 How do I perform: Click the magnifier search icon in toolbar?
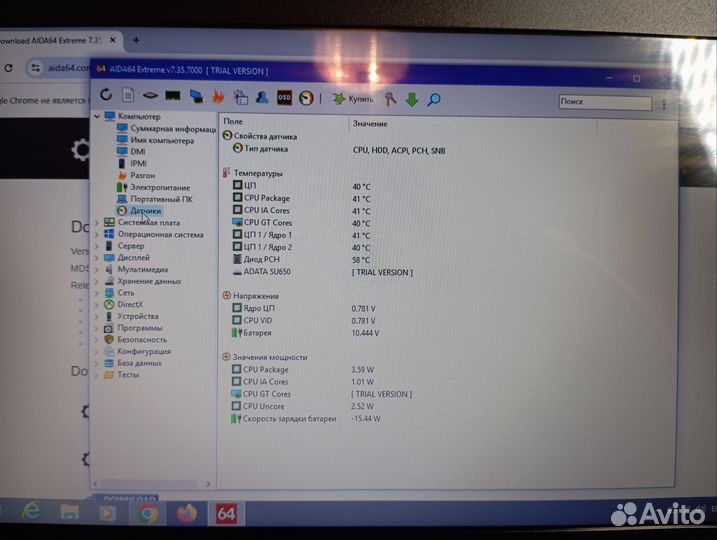point(433,100)
